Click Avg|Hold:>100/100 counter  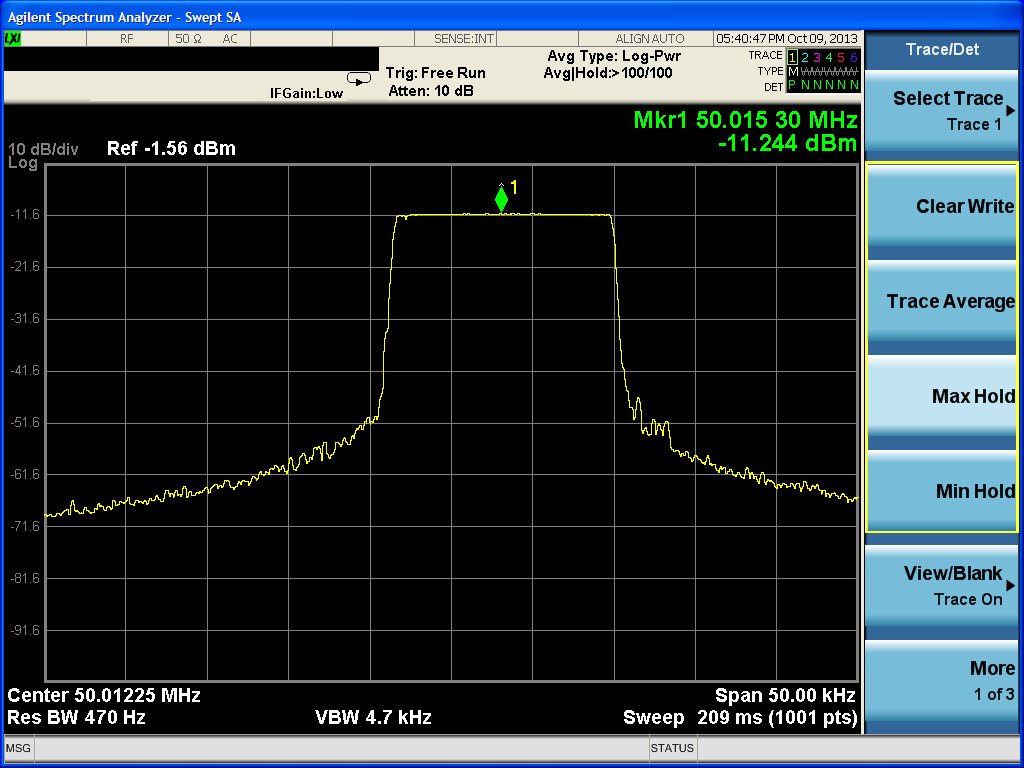coord(608,72)
